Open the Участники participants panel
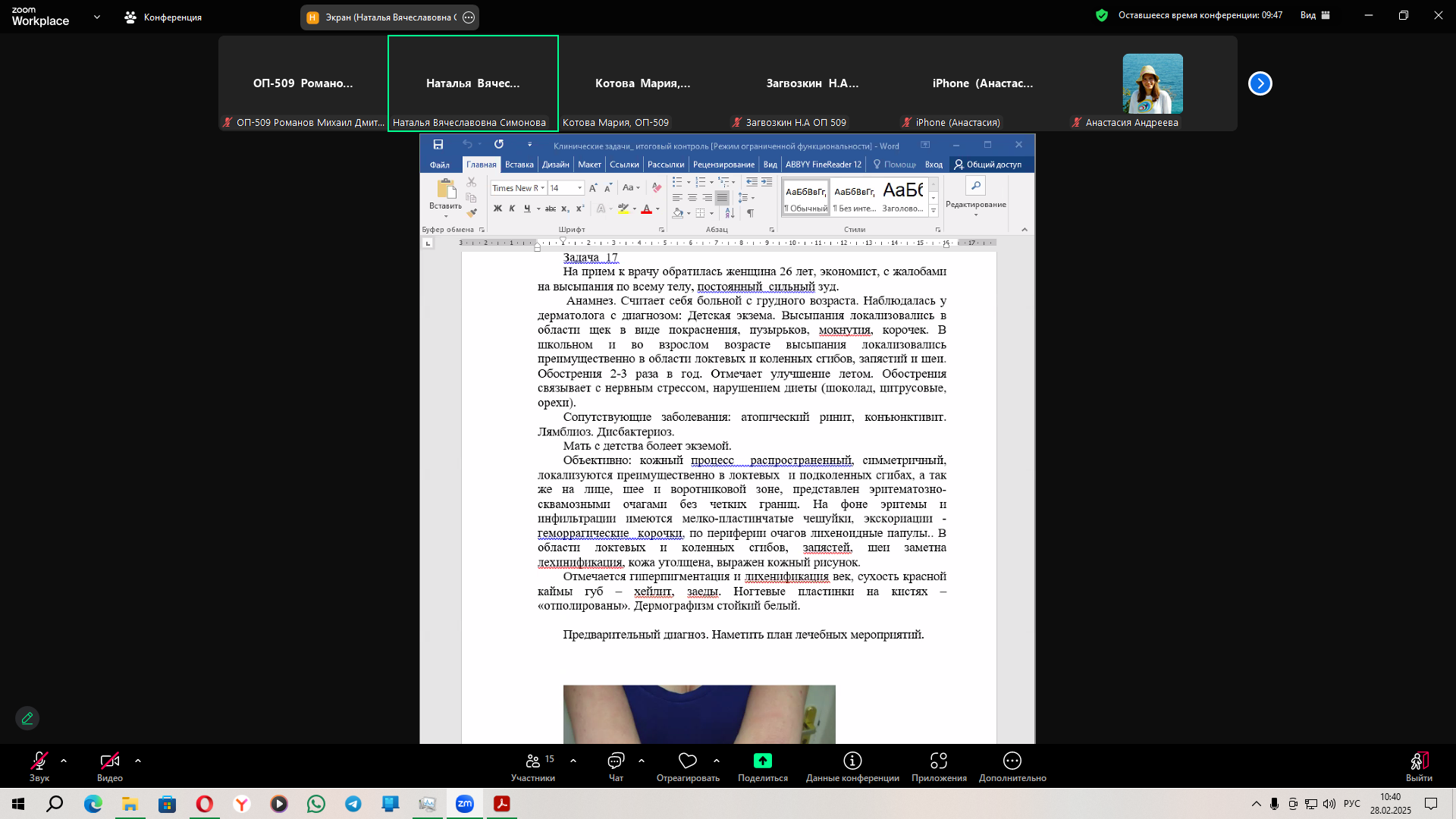Viewport: 1456px width, 819px height. coord(533,766)
